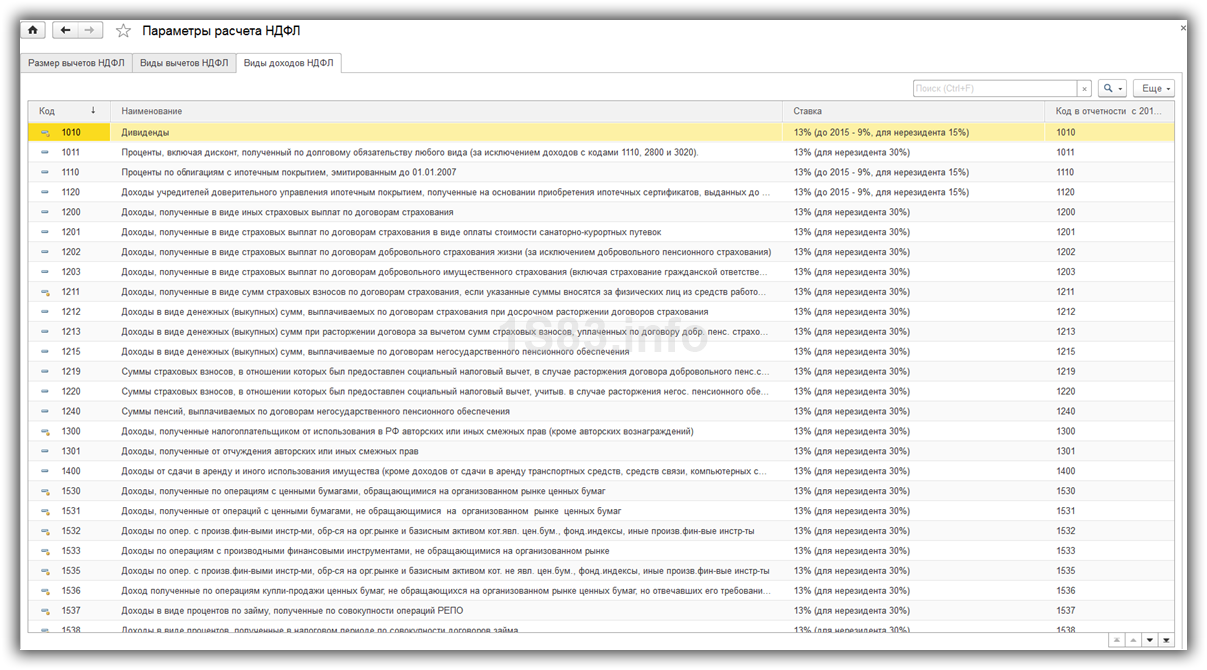The height and width of the screenshot is (670, 1207).
Task: Click the Home icon button
Action: [33, 30]
